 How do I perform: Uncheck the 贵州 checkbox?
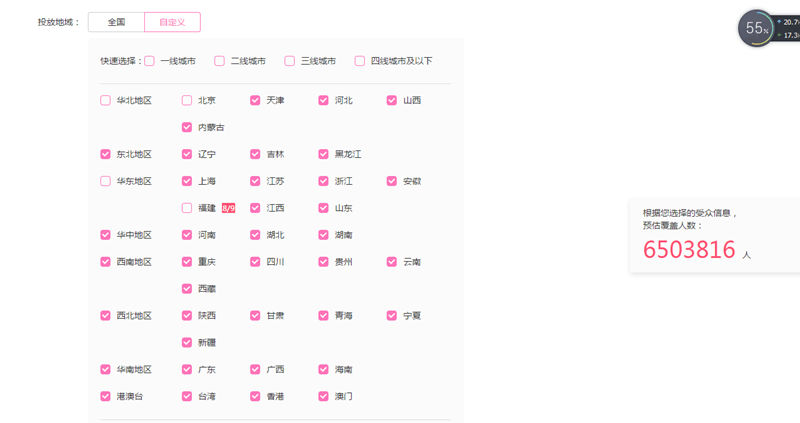pos(323,262)
